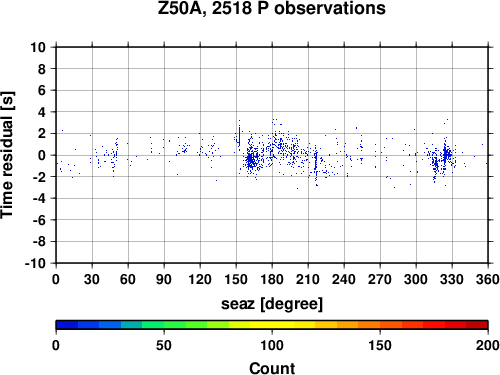
Task: Click the 'Count' colorbar label
Action: (272, 368)
